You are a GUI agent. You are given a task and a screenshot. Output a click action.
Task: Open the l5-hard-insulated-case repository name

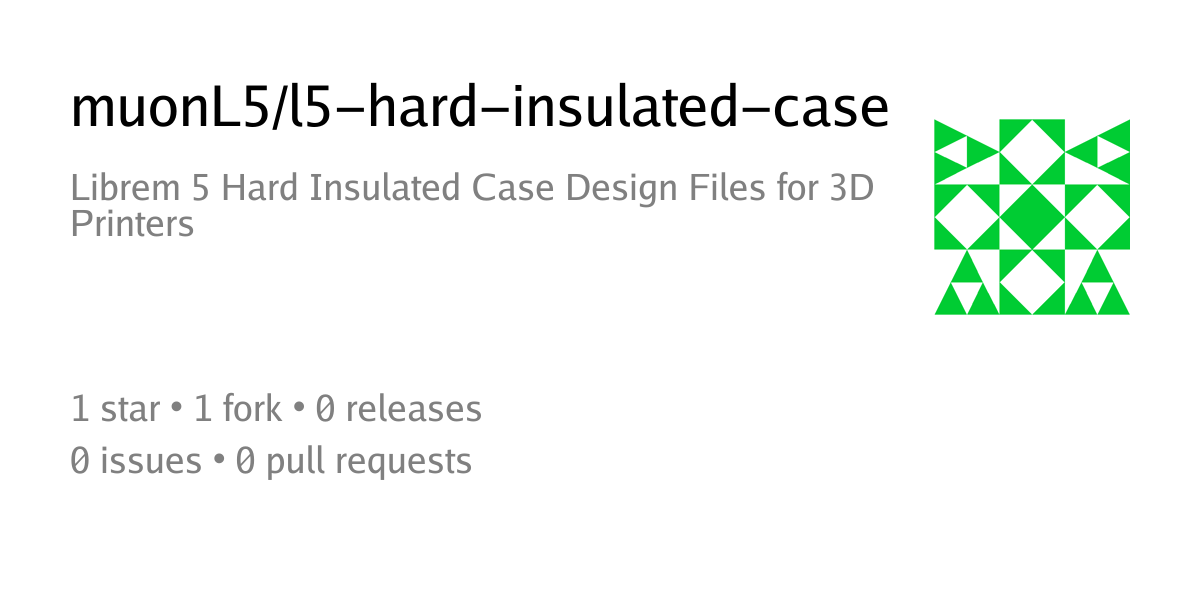[588, 107]
